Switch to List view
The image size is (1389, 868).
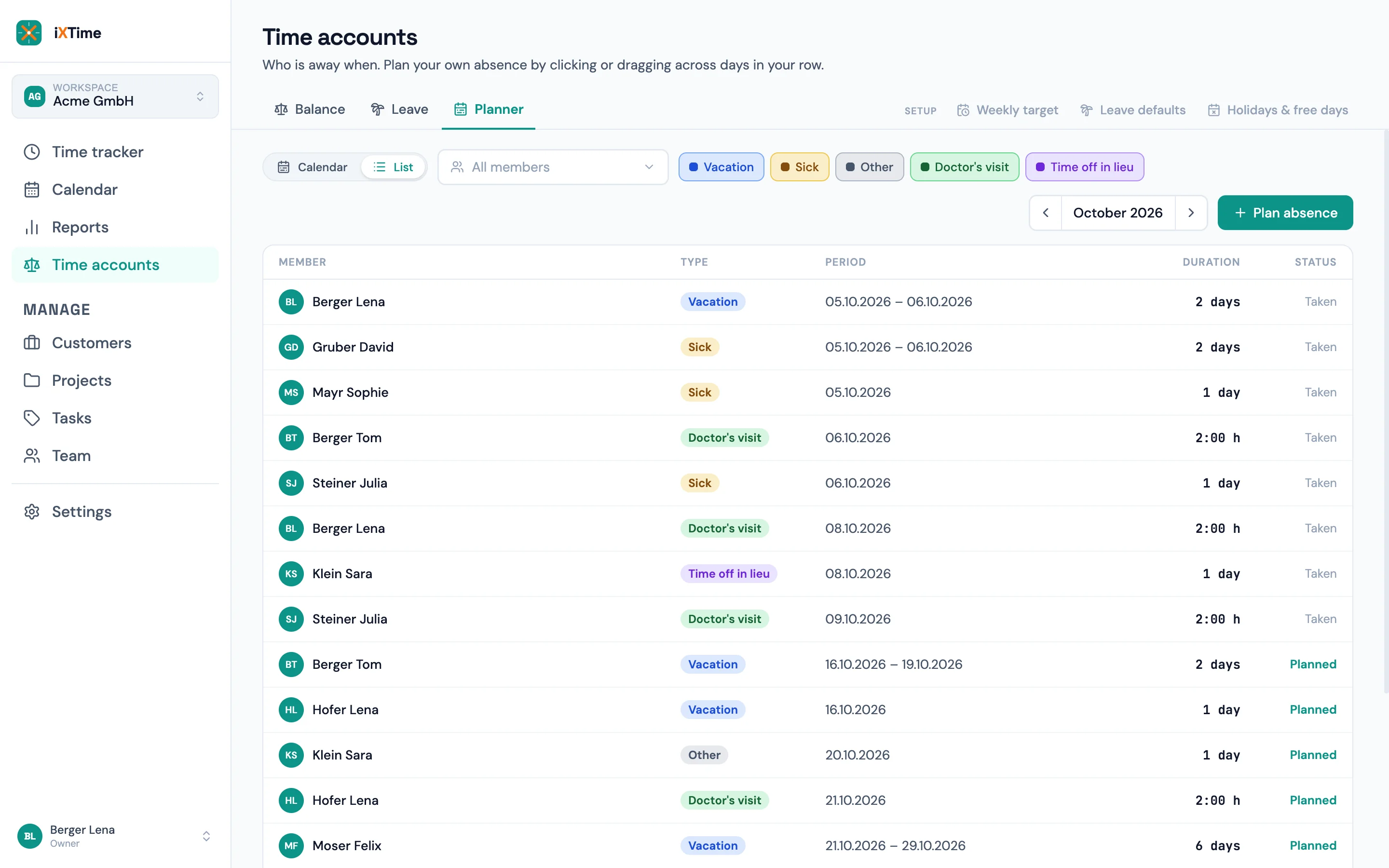[393, 167]
